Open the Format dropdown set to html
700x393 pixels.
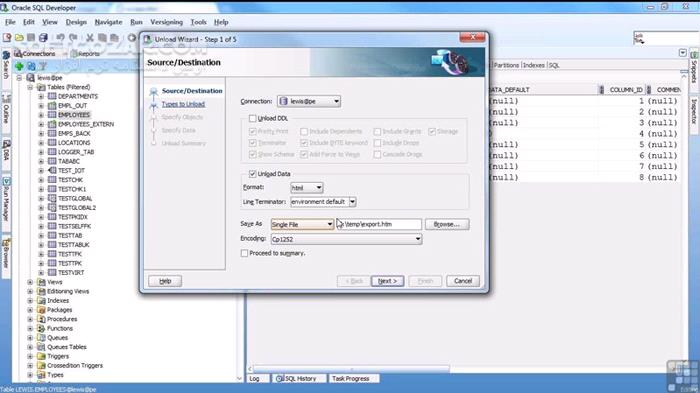[x=306, y=188]
